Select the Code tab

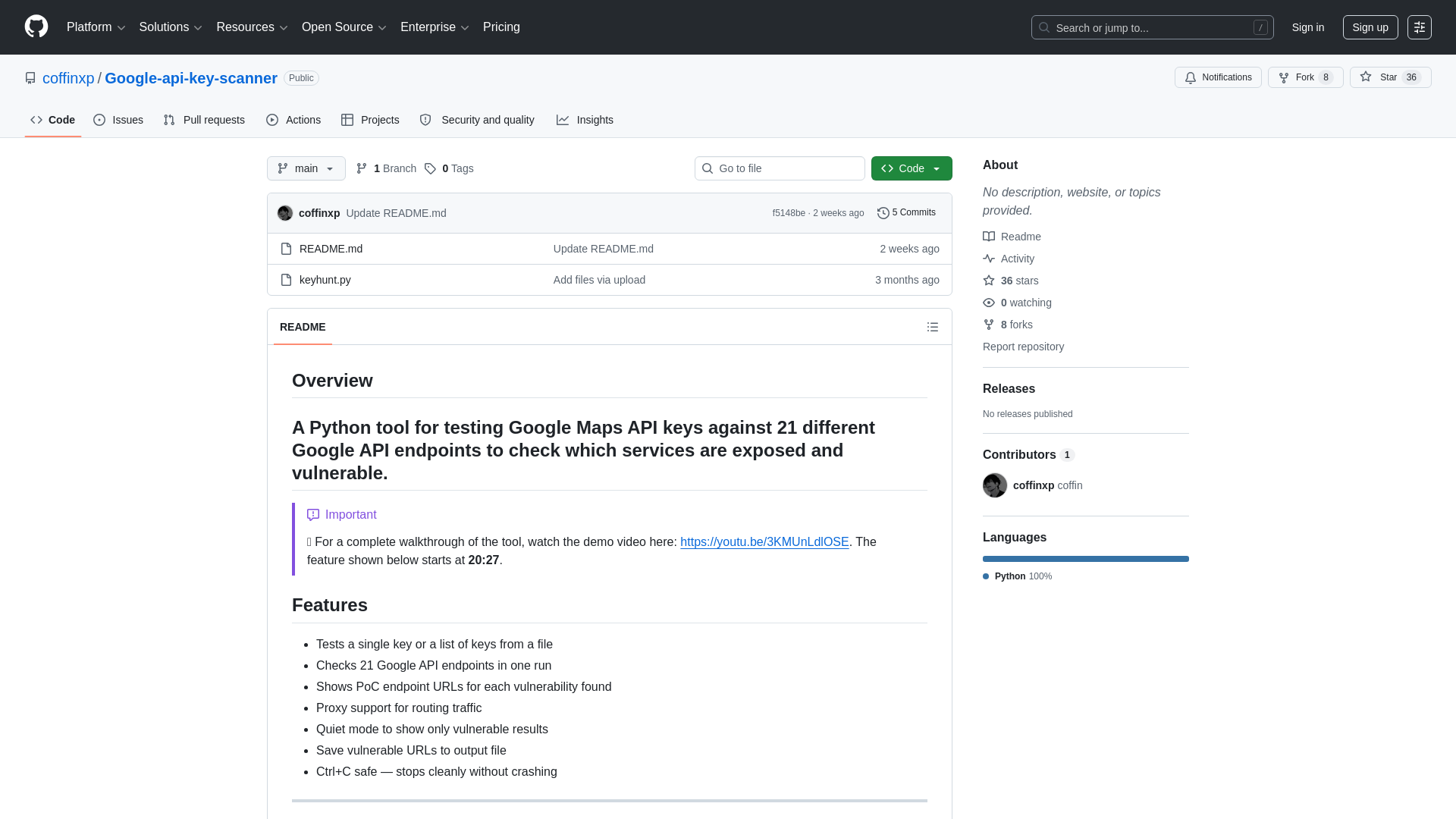(53, 120)
